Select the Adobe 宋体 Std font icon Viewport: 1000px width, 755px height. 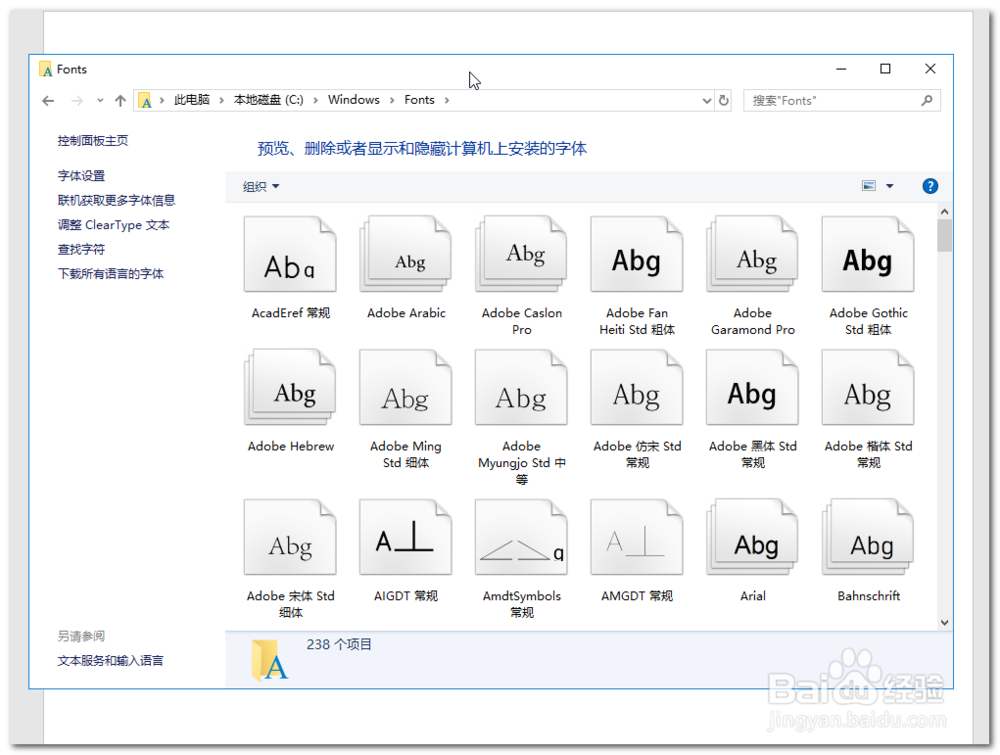point(290,537)
